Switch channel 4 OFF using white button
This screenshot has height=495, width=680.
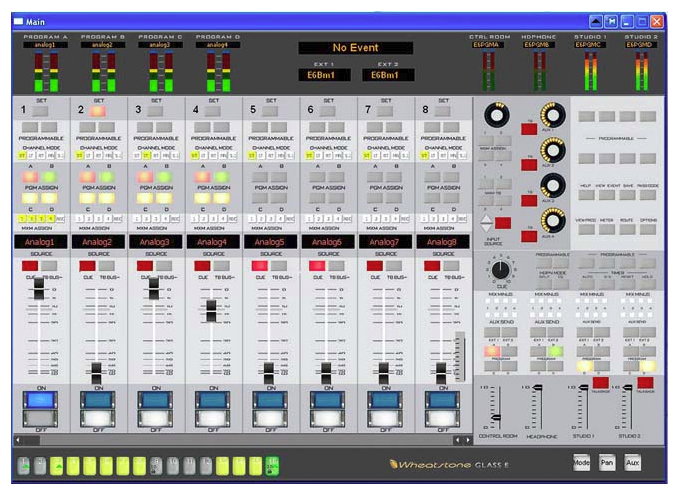coord(212,418)
